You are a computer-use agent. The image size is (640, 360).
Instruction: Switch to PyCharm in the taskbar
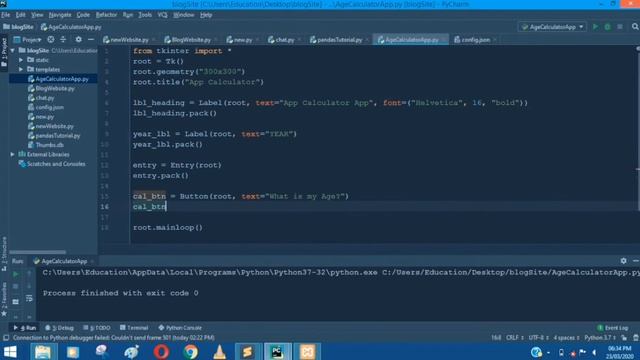277,352
